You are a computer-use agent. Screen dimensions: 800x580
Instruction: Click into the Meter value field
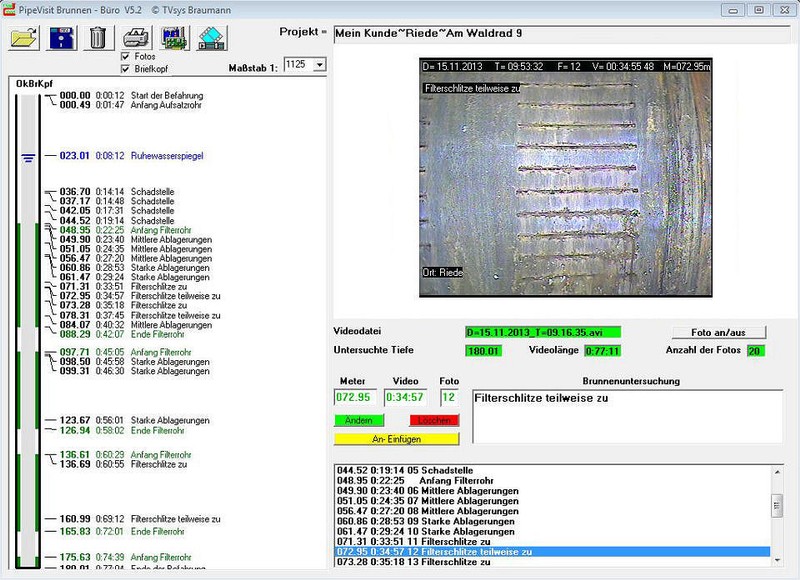tap(357, 398)
